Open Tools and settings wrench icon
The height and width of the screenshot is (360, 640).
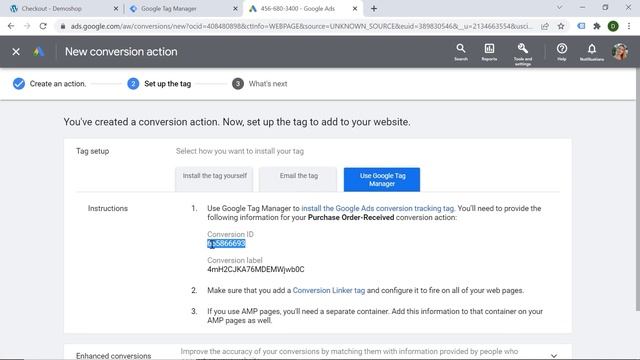click(522, 53)
